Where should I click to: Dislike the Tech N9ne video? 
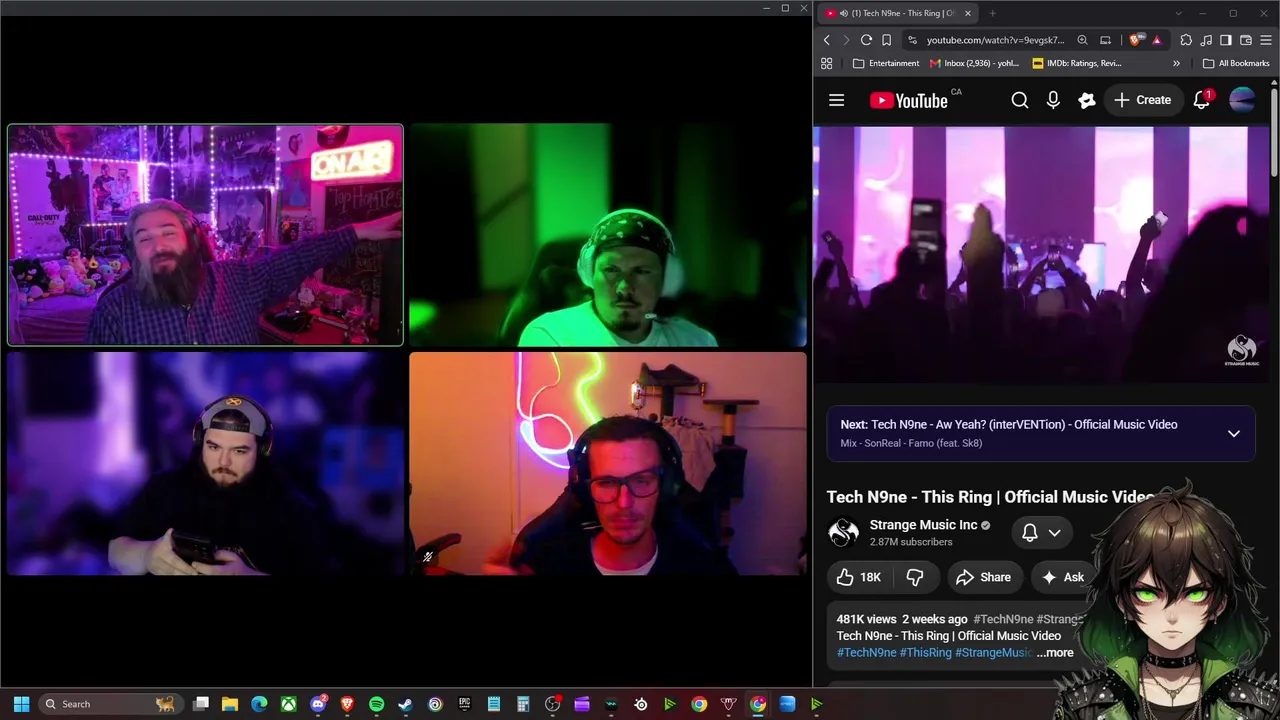pos(915,577)
